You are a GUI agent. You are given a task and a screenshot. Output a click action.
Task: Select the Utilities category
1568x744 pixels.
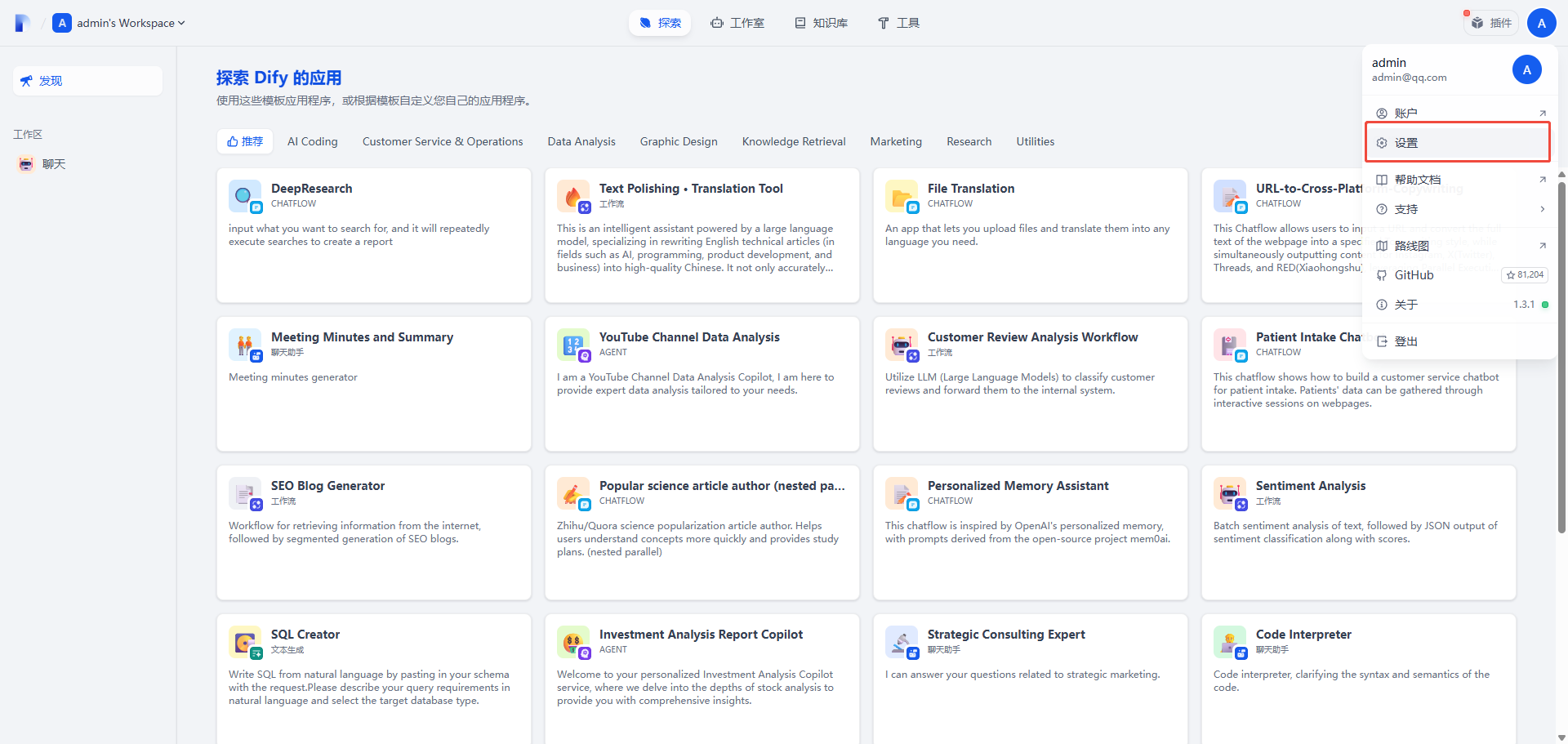click(1036, 141)
